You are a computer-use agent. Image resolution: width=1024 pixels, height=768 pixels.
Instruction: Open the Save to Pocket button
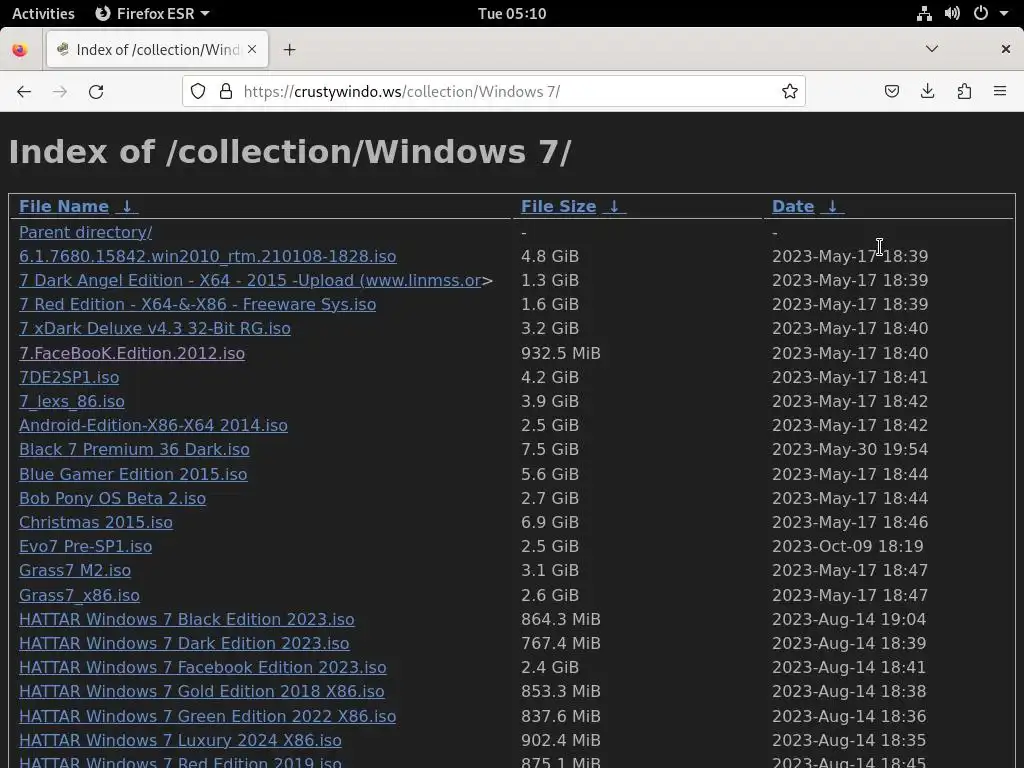click(891, 91)
